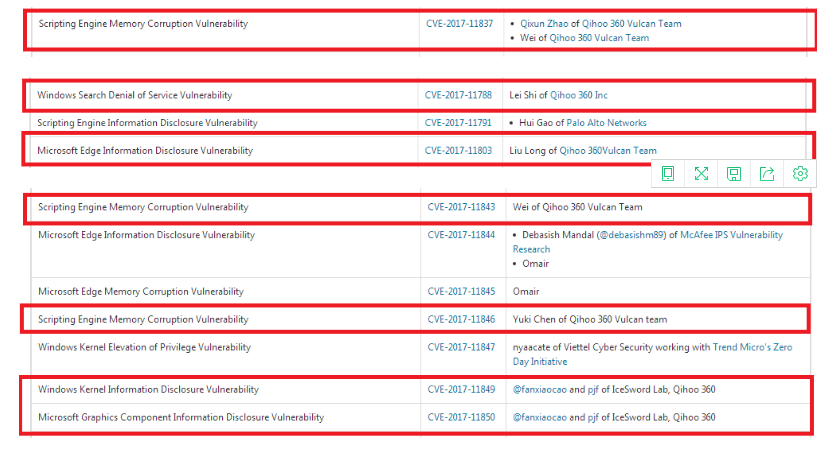Image resolution: width=831 pixels, height=470 pixels.
Task: Follow Qihoo 360 Vulcan Team link in Wei bullet
Action: [x=599, y=38]
